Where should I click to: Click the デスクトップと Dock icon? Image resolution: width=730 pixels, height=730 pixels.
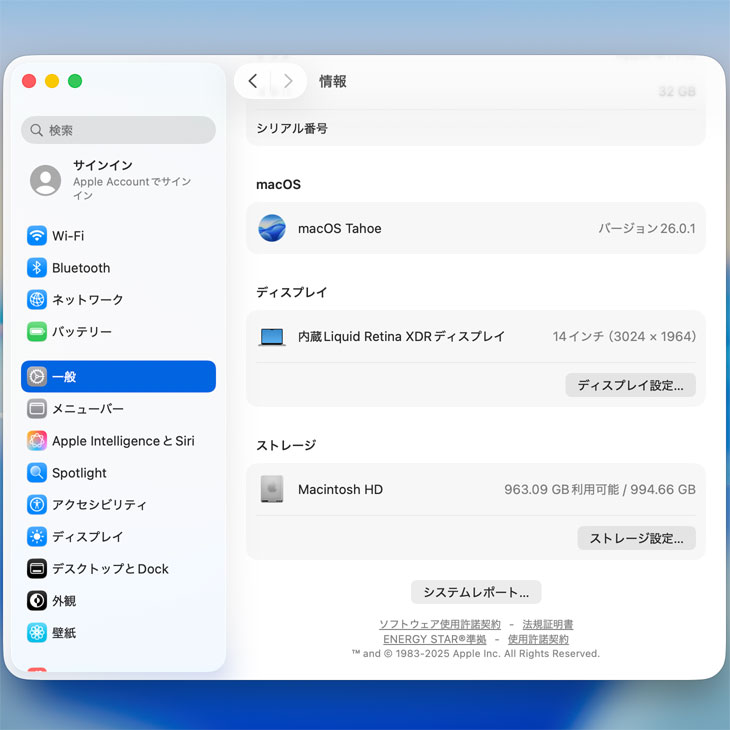click(x=37, y=569)
